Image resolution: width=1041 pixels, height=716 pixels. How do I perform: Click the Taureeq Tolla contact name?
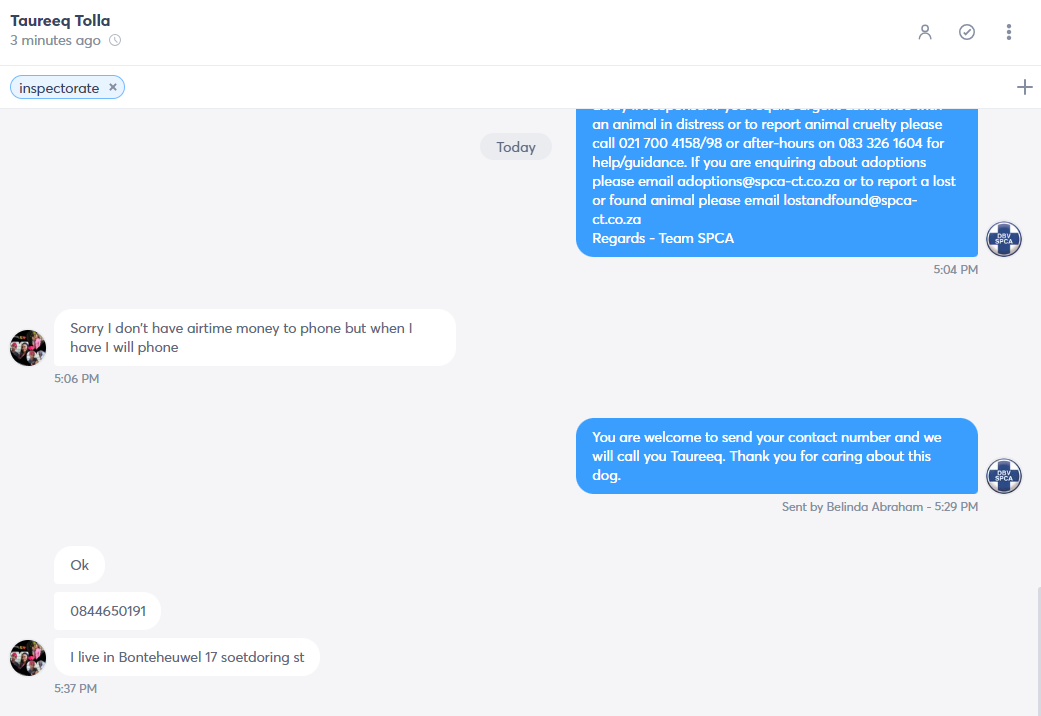[60, 21]
